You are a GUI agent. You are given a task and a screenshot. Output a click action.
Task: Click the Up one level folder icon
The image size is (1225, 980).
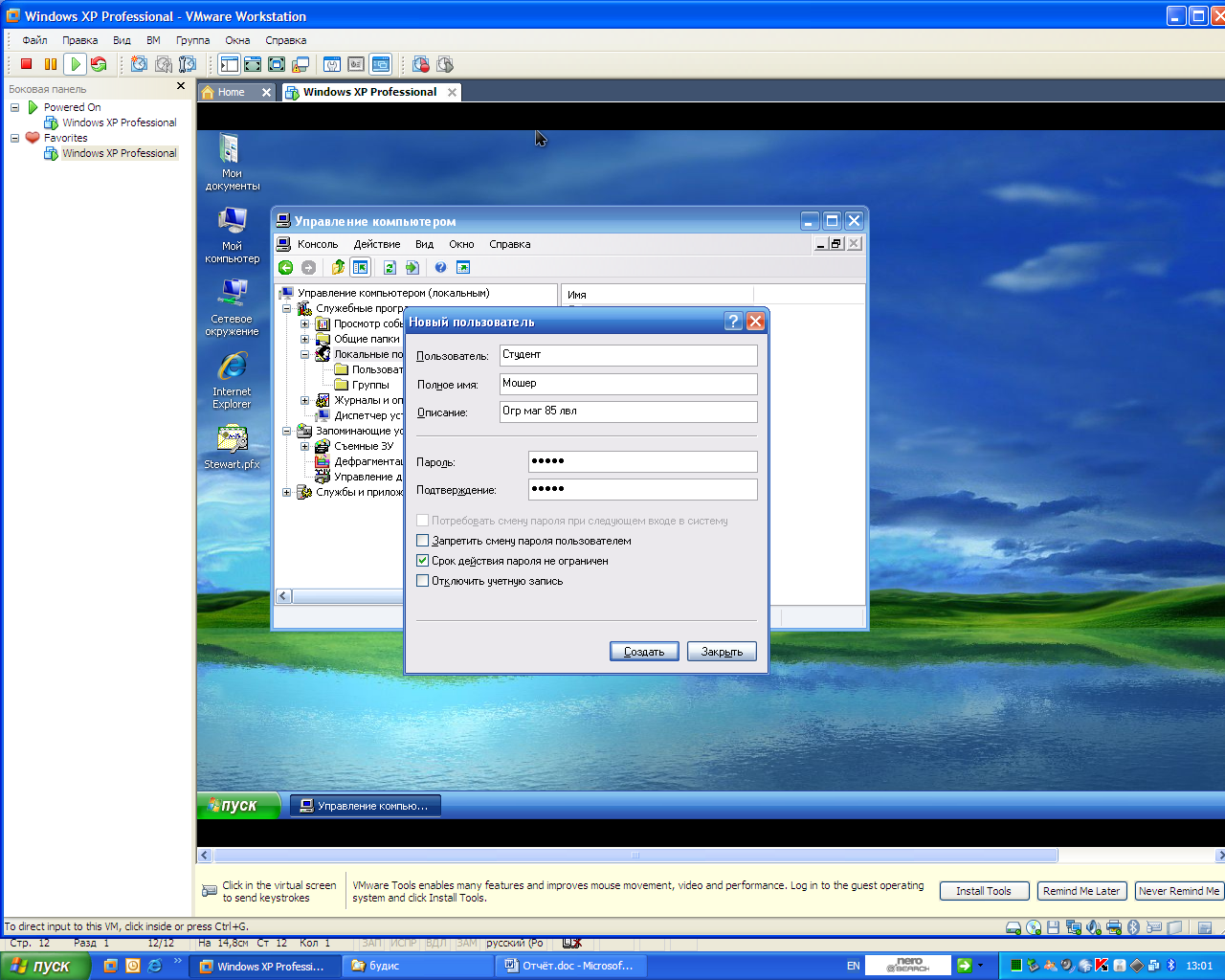(338, 267)
